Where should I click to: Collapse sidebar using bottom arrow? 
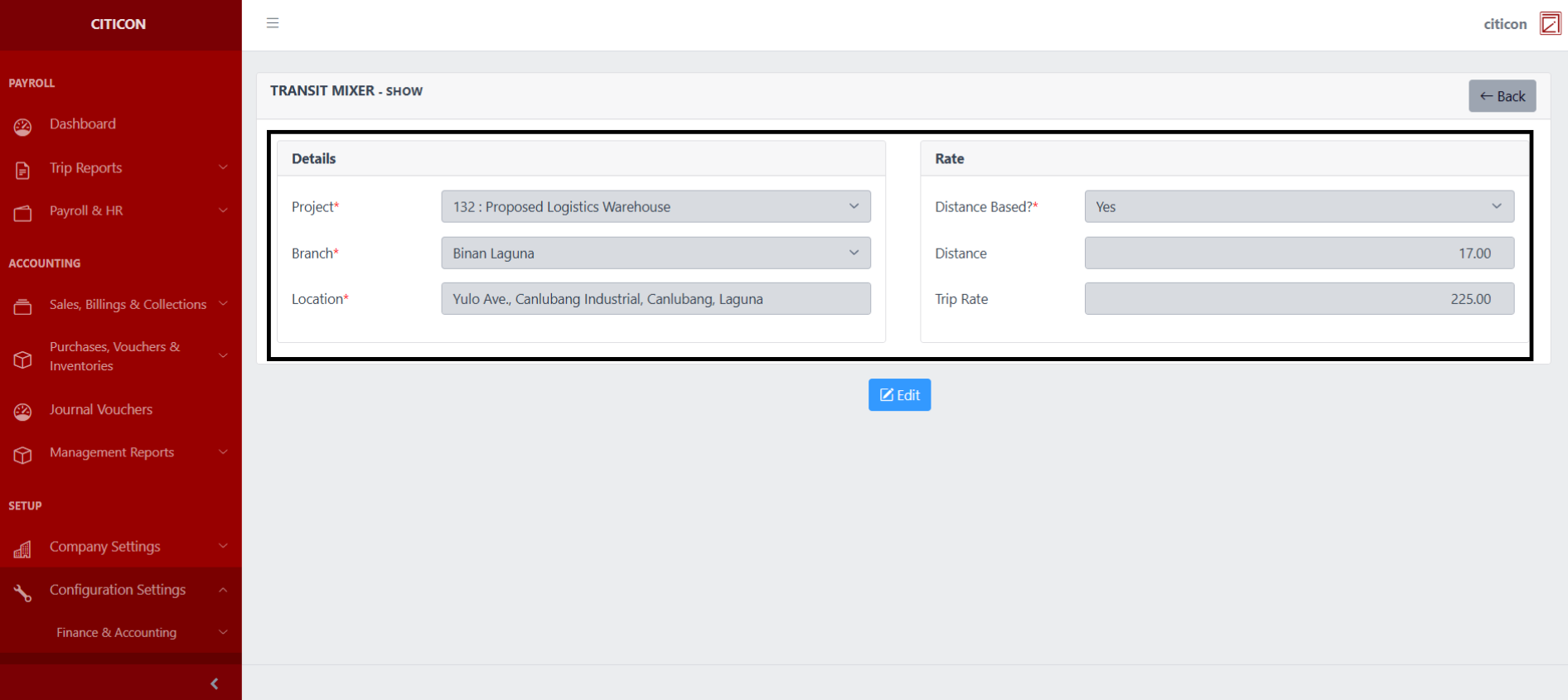[x=215, y=683]
